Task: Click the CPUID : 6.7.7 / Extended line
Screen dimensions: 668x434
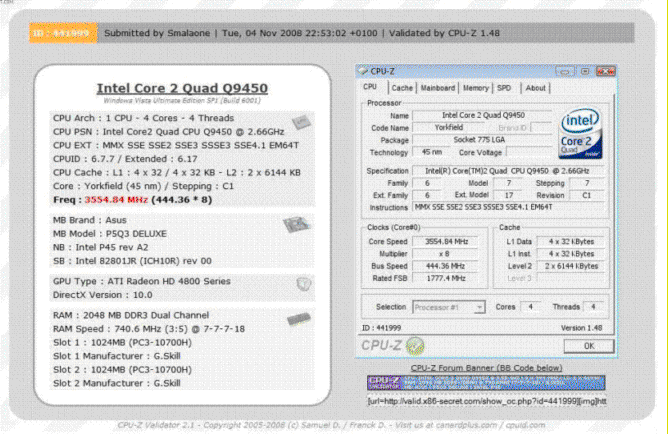Action: 125,159
